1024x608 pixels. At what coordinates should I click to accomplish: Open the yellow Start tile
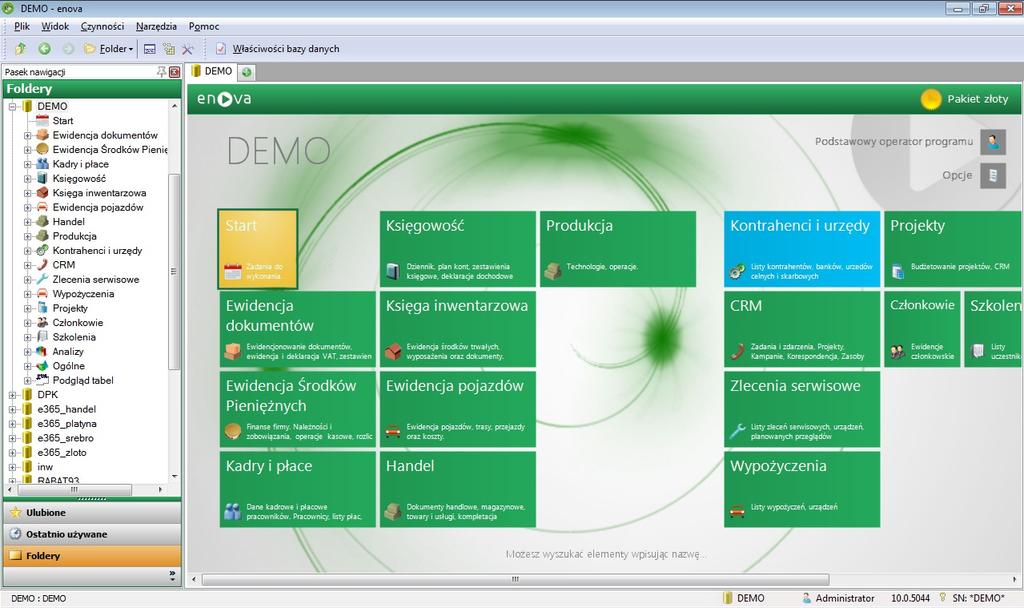[x=257, y=249]
